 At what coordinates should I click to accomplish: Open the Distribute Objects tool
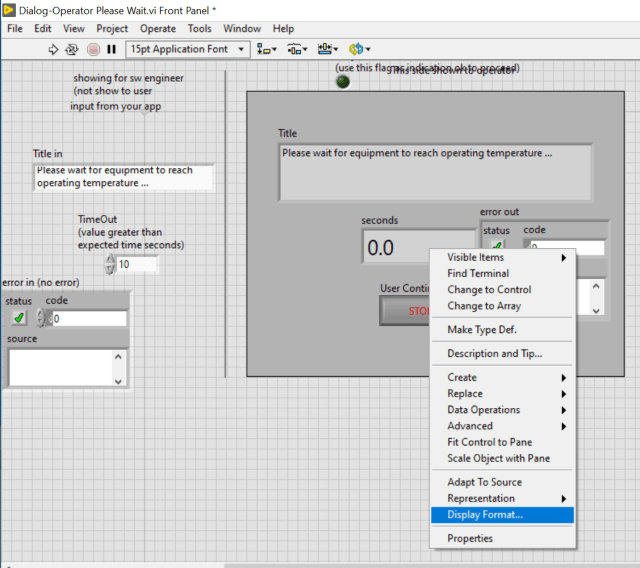point(297,49)
